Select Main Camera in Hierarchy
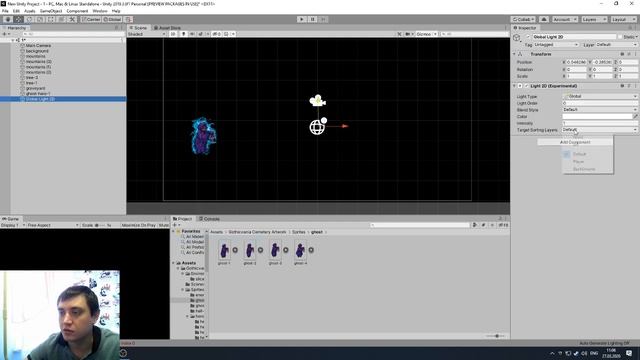 point(38,46)
